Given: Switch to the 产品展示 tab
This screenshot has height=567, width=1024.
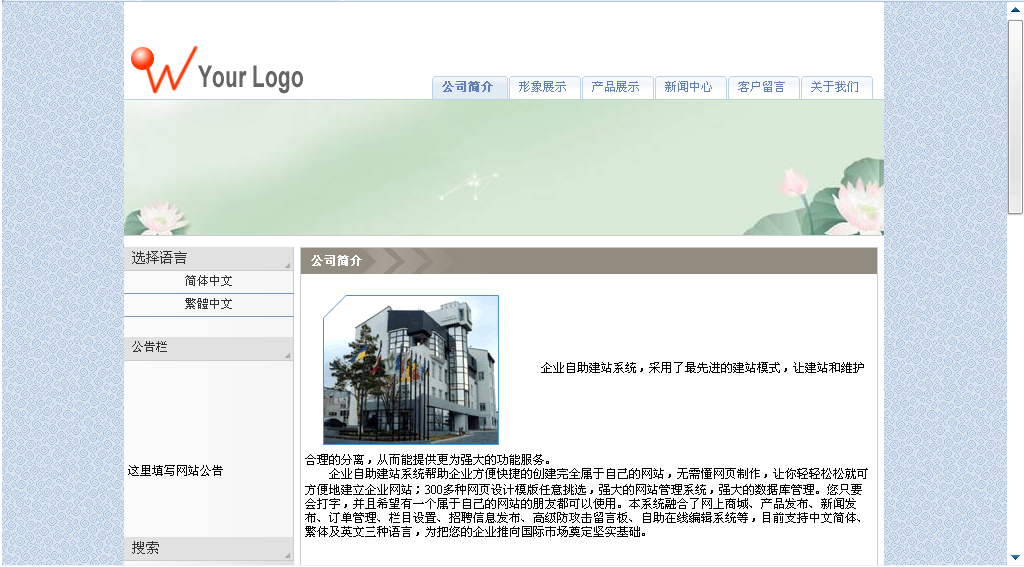Looking at the screenshot, I should click(x=618, y=87).
